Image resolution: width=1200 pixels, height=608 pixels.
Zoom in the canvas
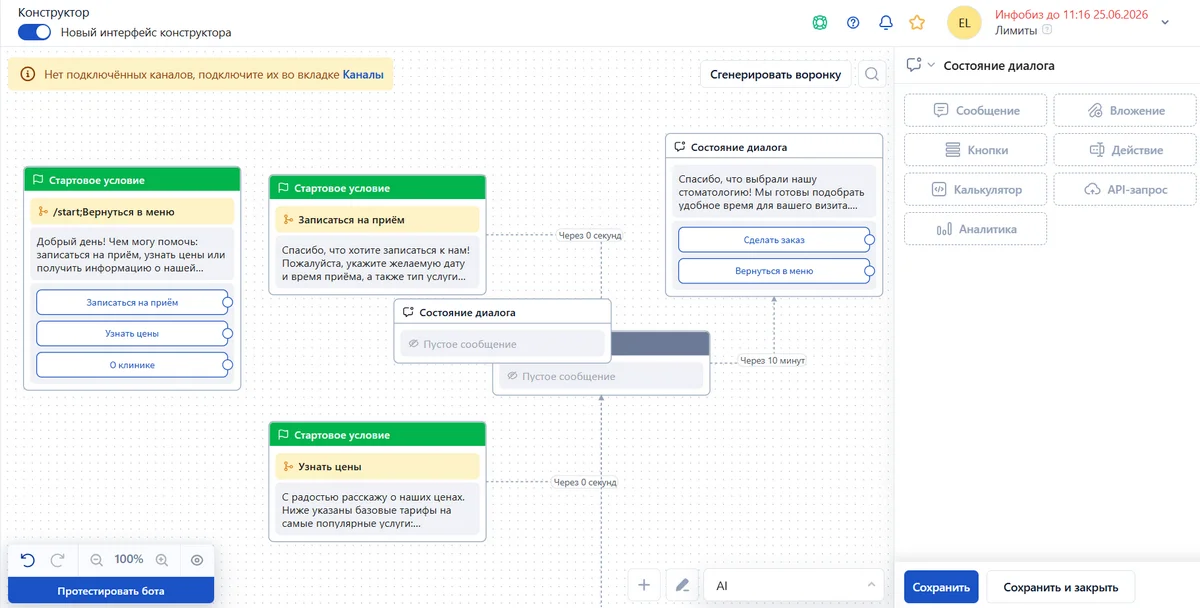coord(162,560)
